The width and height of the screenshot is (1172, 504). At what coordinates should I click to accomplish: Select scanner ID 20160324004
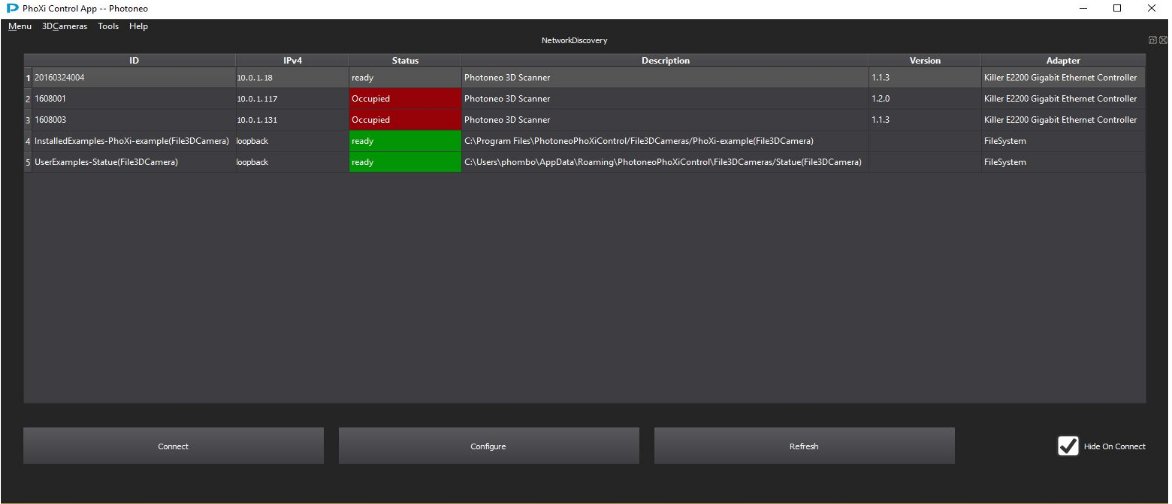(x=134, y=78)
